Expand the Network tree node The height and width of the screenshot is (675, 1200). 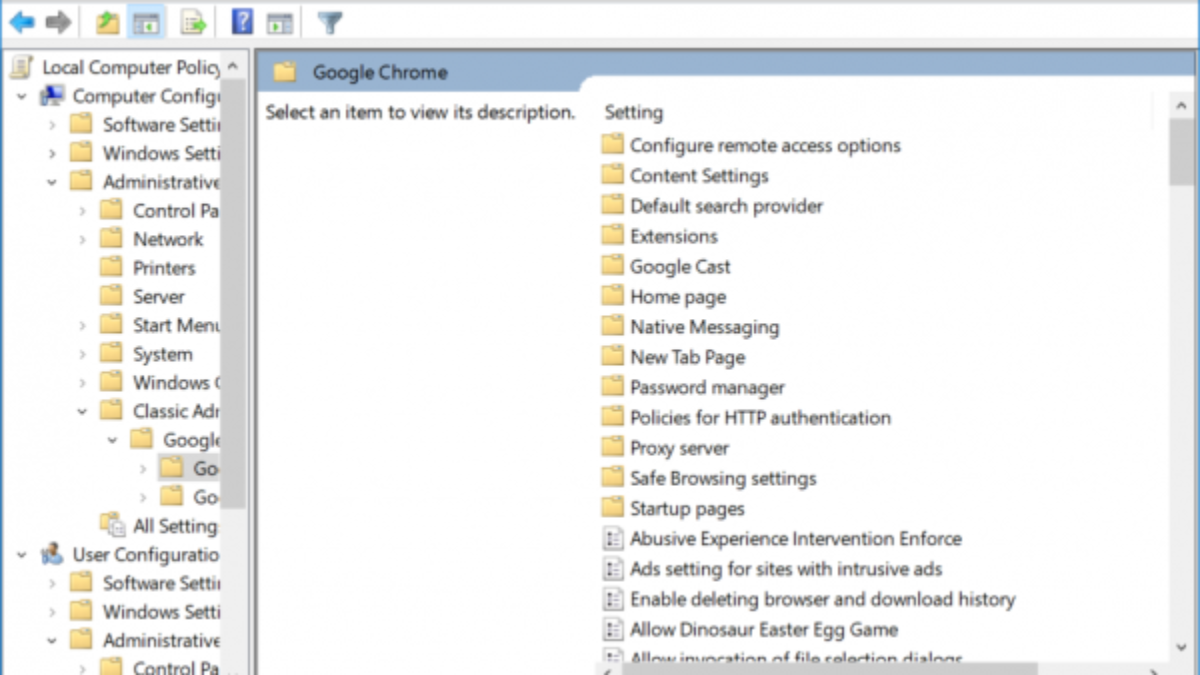[x=82, y=240]
